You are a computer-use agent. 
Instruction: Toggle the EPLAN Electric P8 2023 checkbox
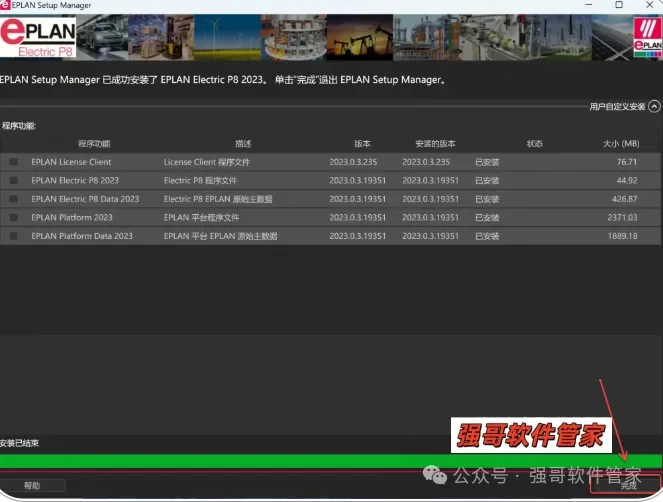(14, 181)
